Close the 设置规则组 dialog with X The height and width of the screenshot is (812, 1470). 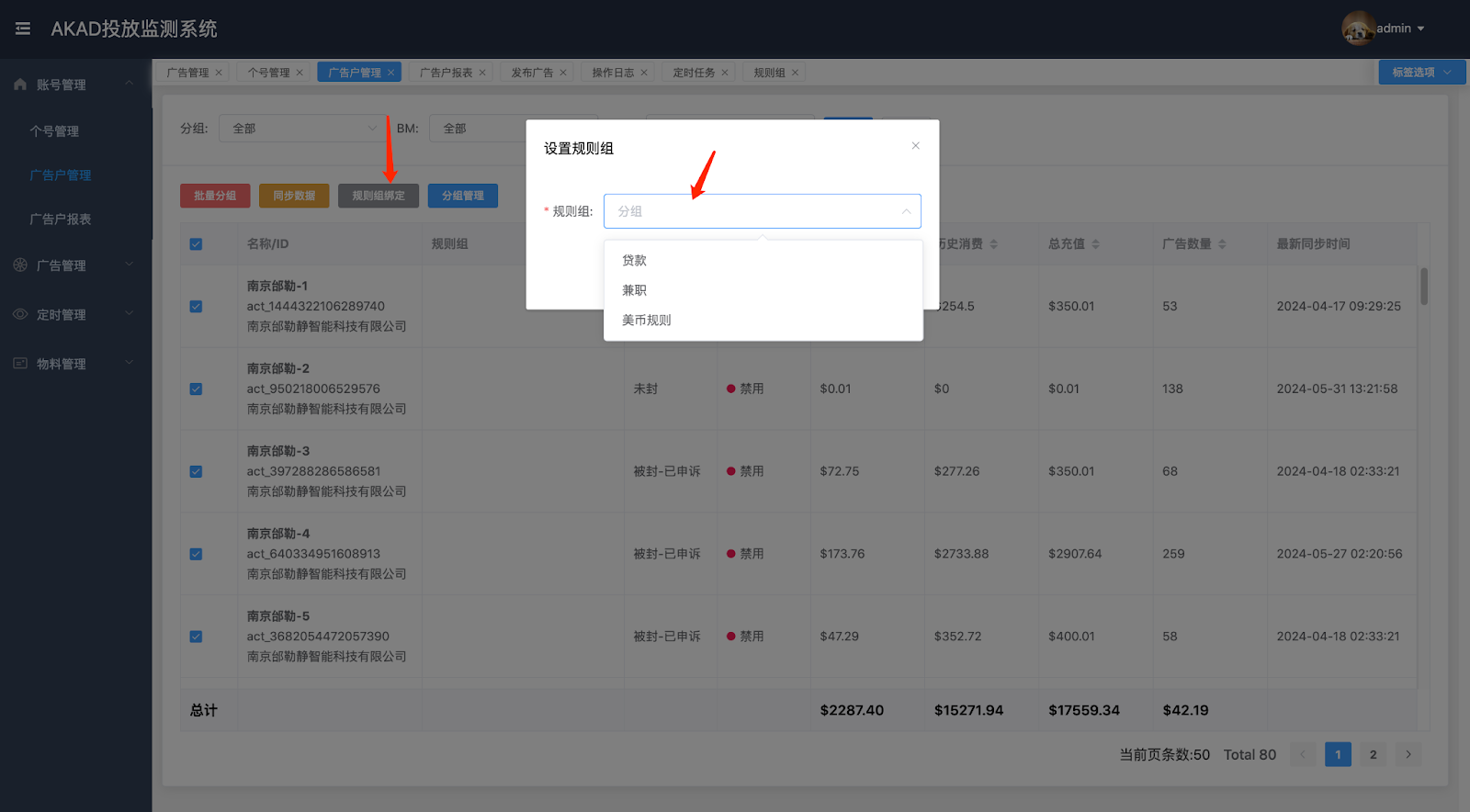[915, 146]
